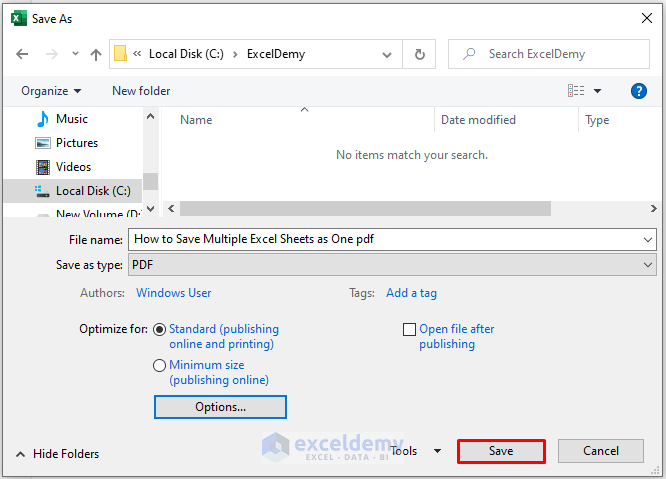666x479 pixels.
Task: Expand the address bar history dropdown
Action: [387, 54]
